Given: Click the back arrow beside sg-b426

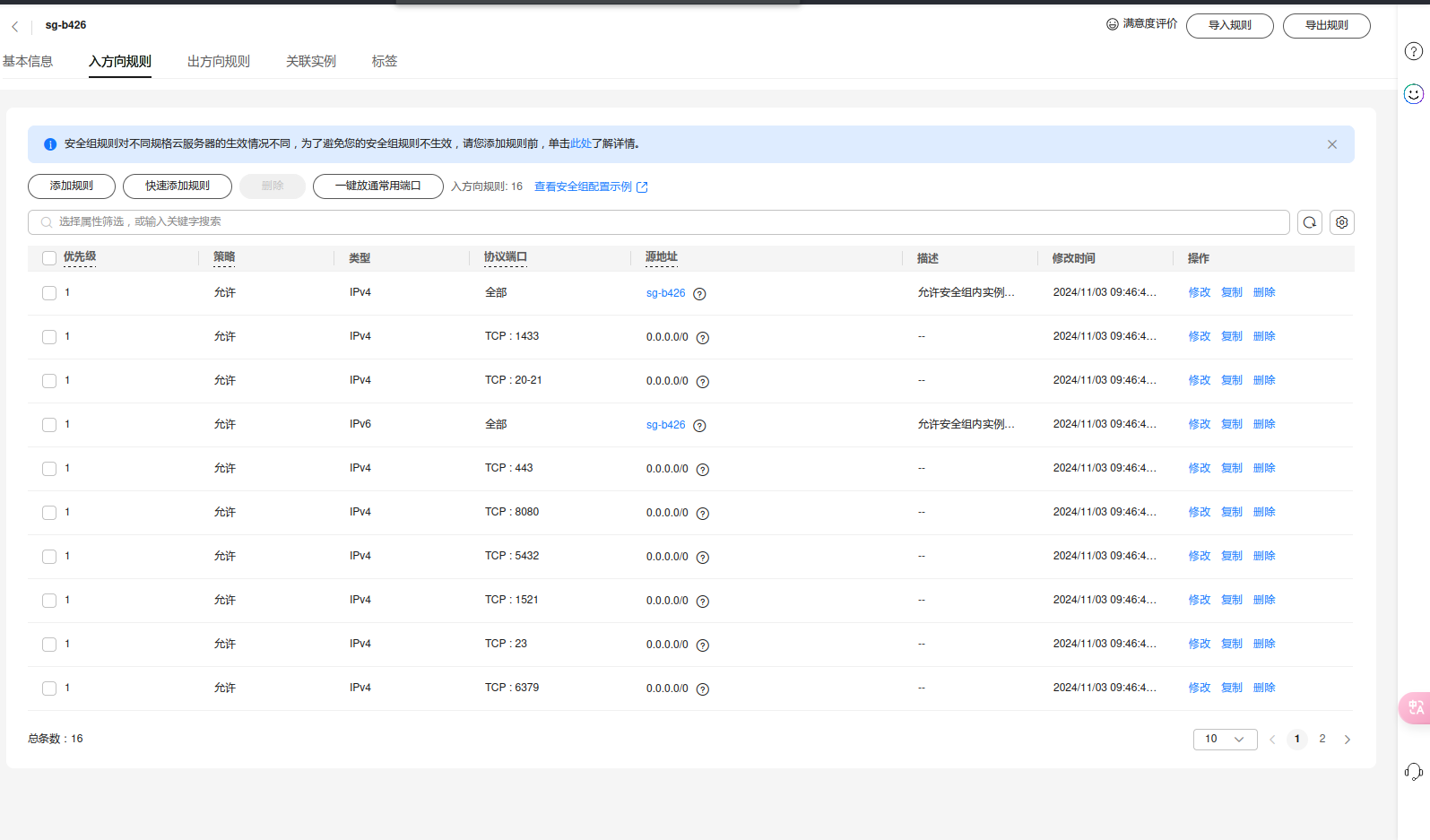Looking at the screenshot, I should click(15, 27).
